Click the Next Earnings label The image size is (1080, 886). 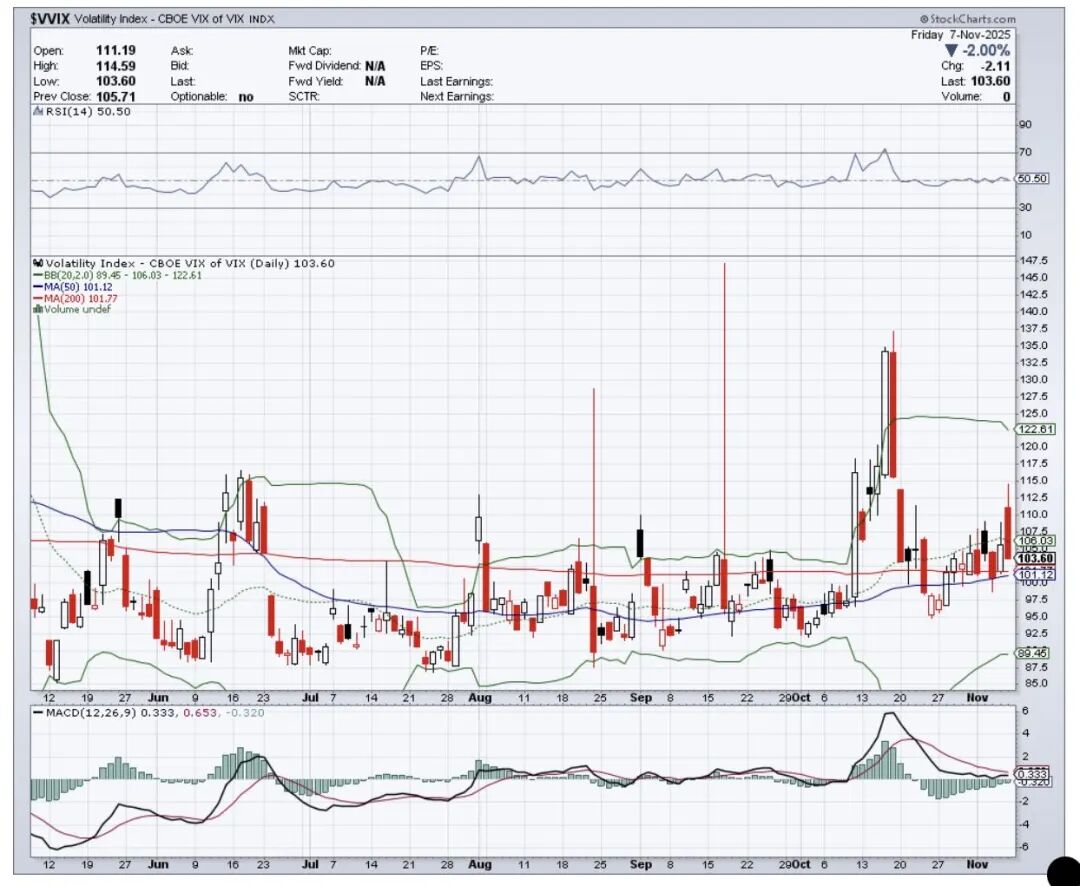pyautogui.click(x=457, y=96)
